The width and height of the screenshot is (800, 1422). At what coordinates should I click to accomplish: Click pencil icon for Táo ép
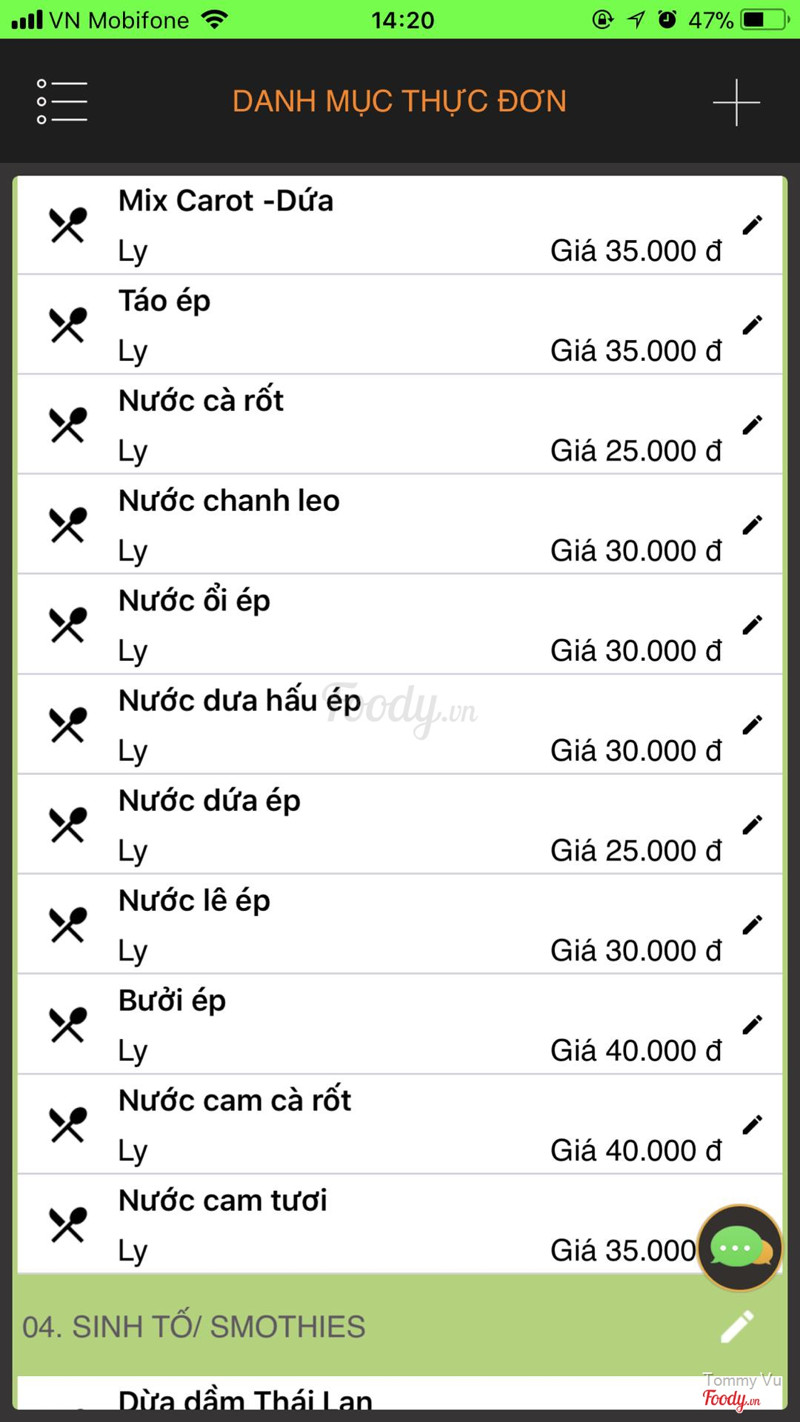[752, 325]
